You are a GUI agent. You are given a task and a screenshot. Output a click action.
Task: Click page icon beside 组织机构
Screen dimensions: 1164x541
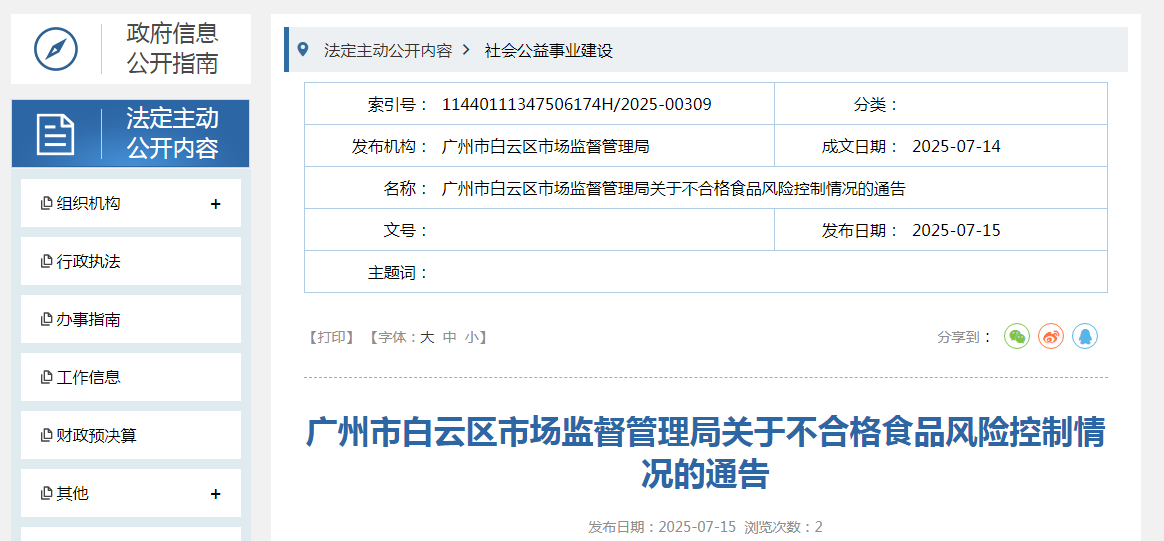[47, 203]
